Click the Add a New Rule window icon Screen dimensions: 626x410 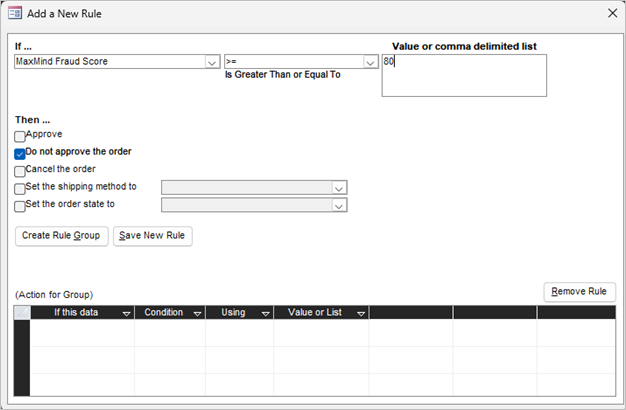point(15,13)
